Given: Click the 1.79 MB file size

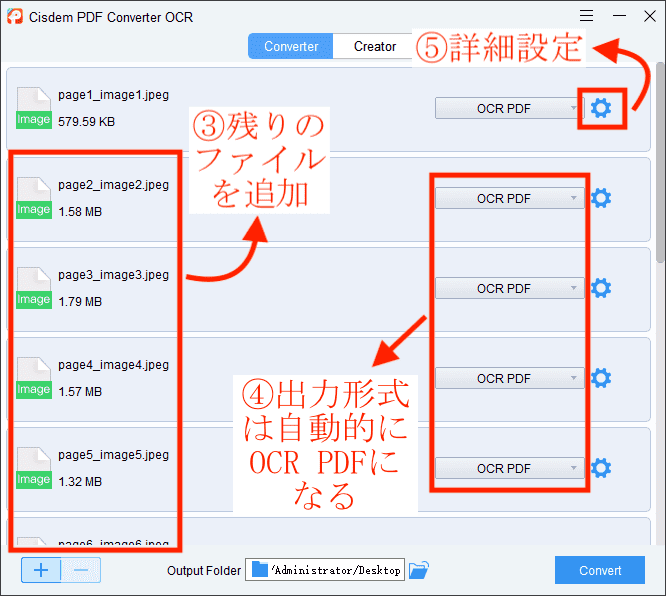Looking at the screenshot, I should pyautogui.click(x=80, y=302).
